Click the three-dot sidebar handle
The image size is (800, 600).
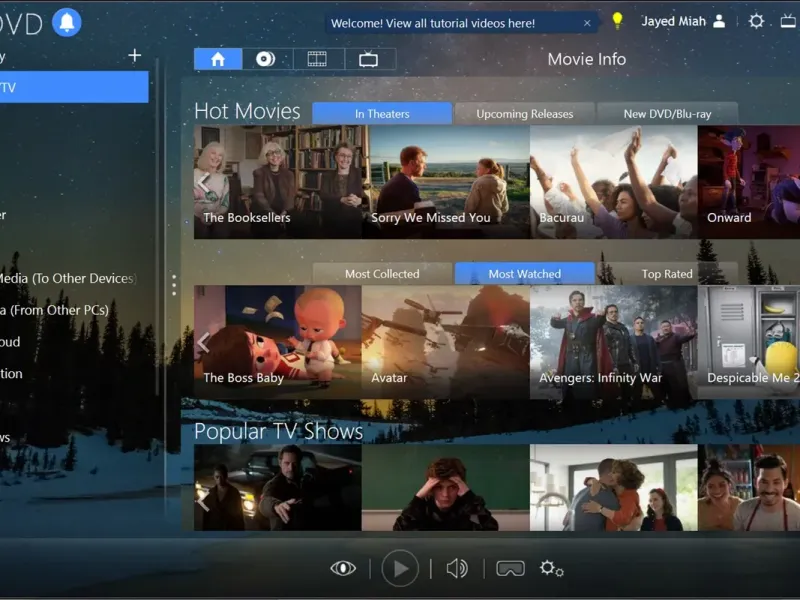pos(174,285)
